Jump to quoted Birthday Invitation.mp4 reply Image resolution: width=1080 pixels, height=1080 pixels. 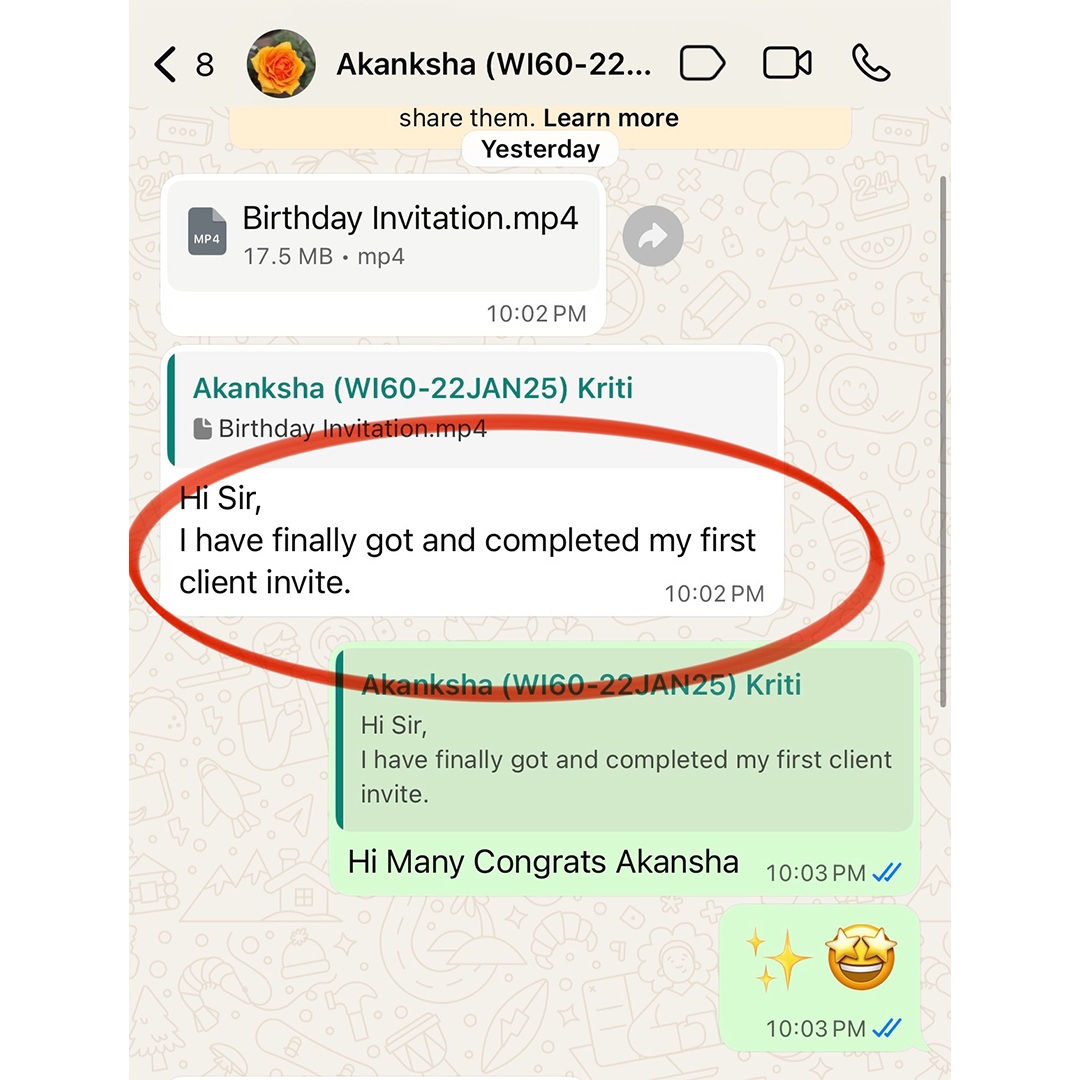(x=475, y=409)
